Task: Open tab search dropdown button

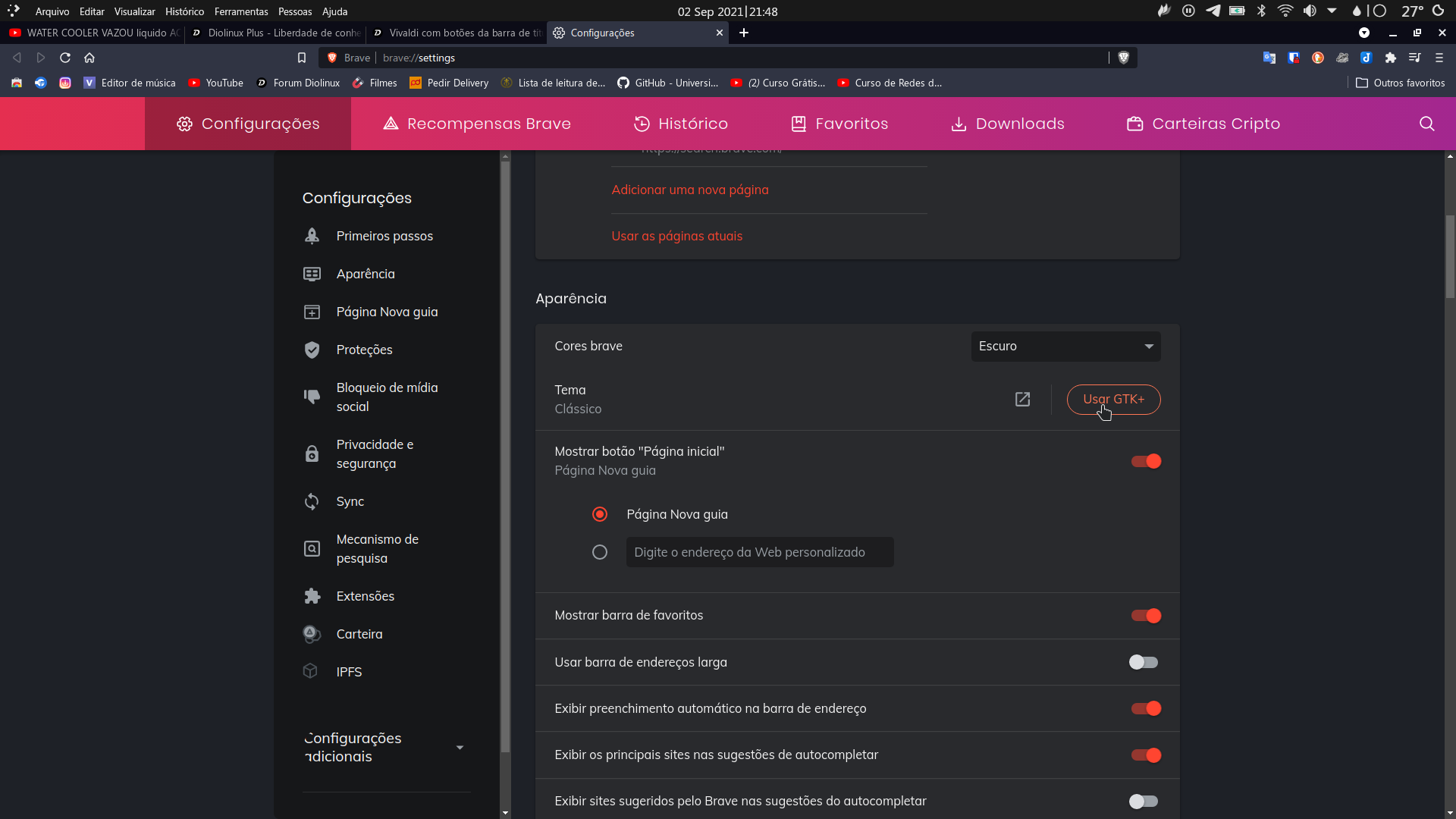Action: point(1364,33)
